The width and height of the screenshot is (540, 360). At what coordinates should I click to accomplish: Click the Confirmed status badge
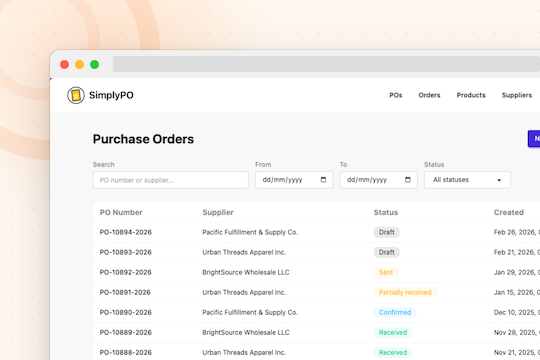395,312
